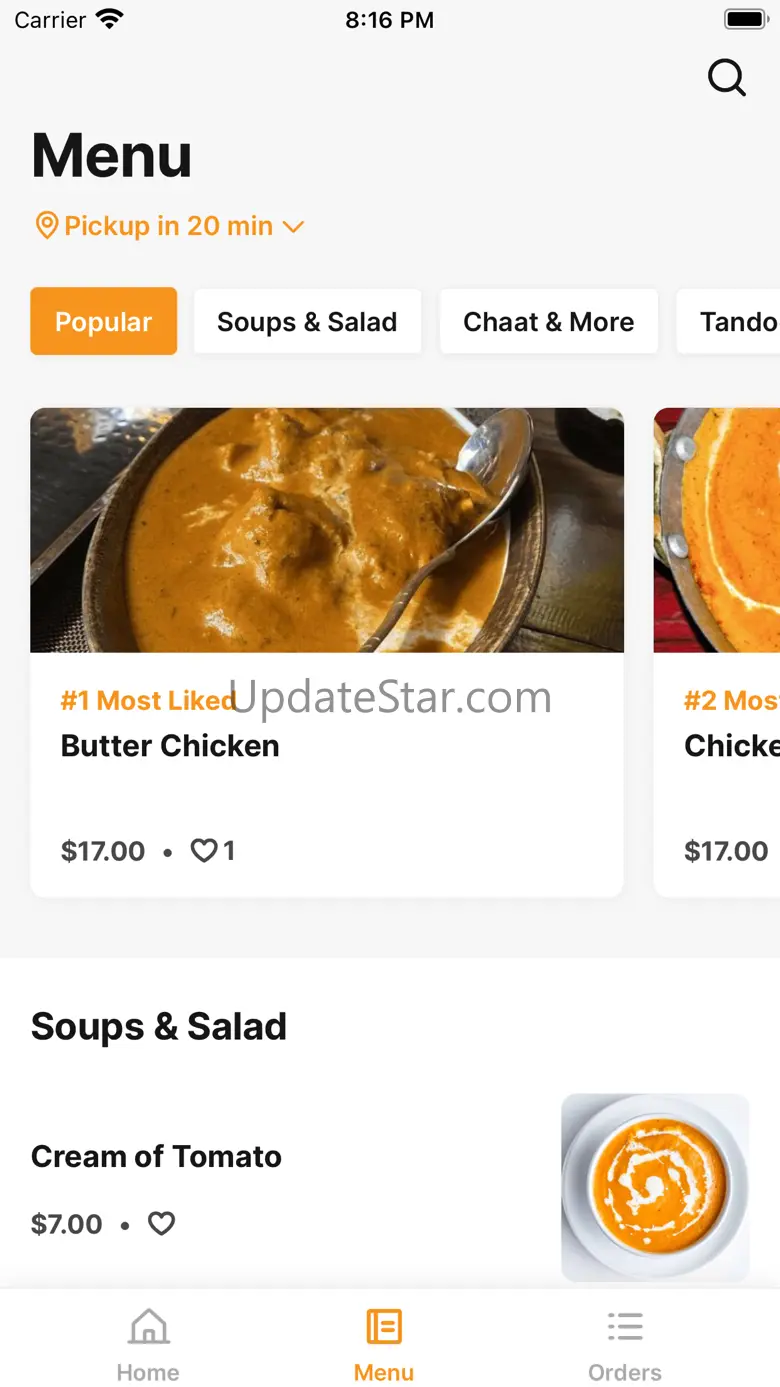Image resolution: width=780 pixels, height=1387 pixels.
Task: Select Chaat & More category
Action: 548,322
